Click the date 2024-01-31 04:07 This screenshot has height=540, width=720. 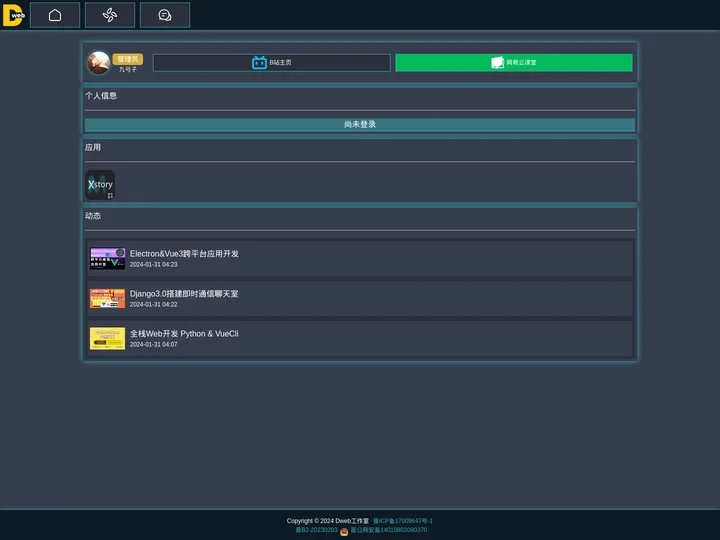[153, 344]
